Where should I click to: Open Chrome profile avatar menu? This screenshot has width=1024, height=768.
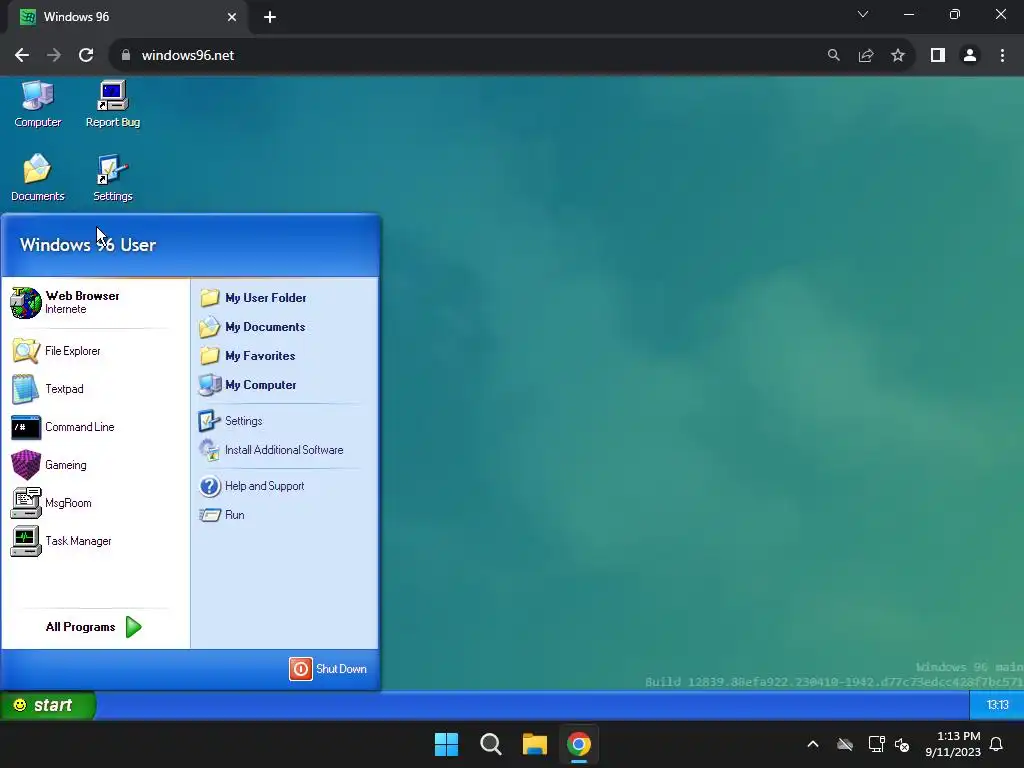click(x=970, y=56)
